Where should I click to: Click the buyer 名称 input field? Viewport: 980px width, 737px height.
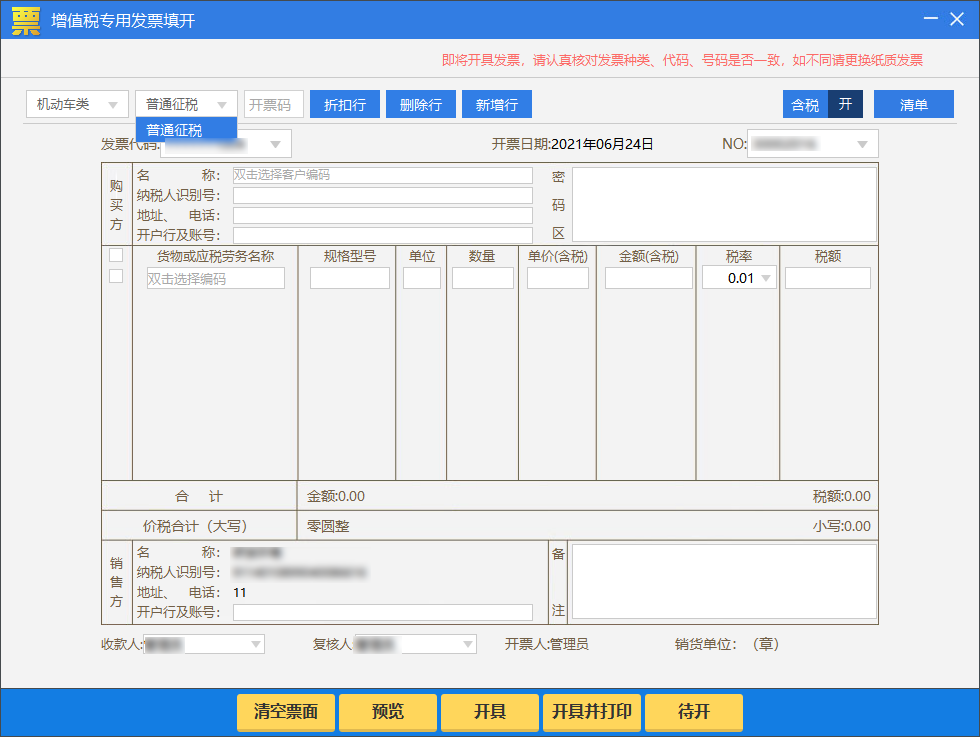coord(382,175)
